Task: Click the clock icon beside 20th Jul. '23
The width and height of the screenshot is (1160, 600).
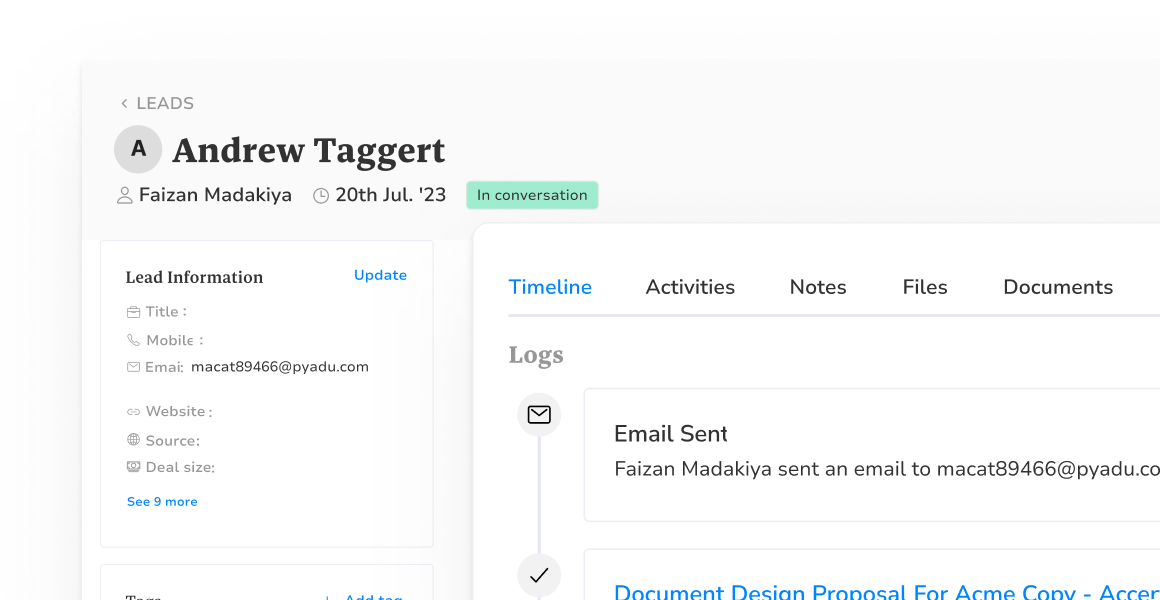Action: tap(320, 196)
